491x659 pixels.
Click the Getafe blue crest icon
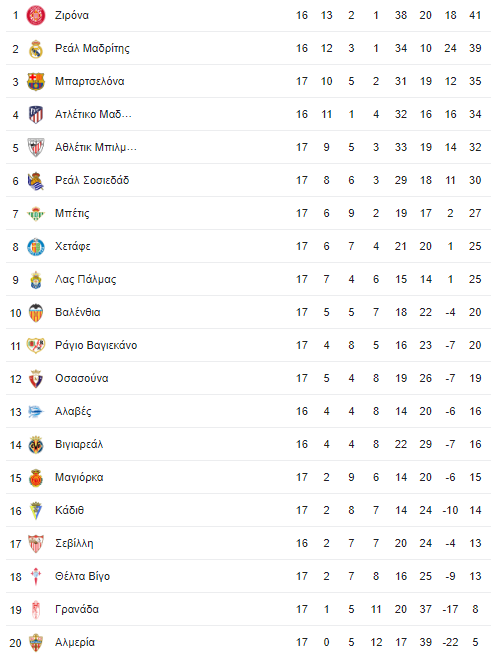(36, 247)
